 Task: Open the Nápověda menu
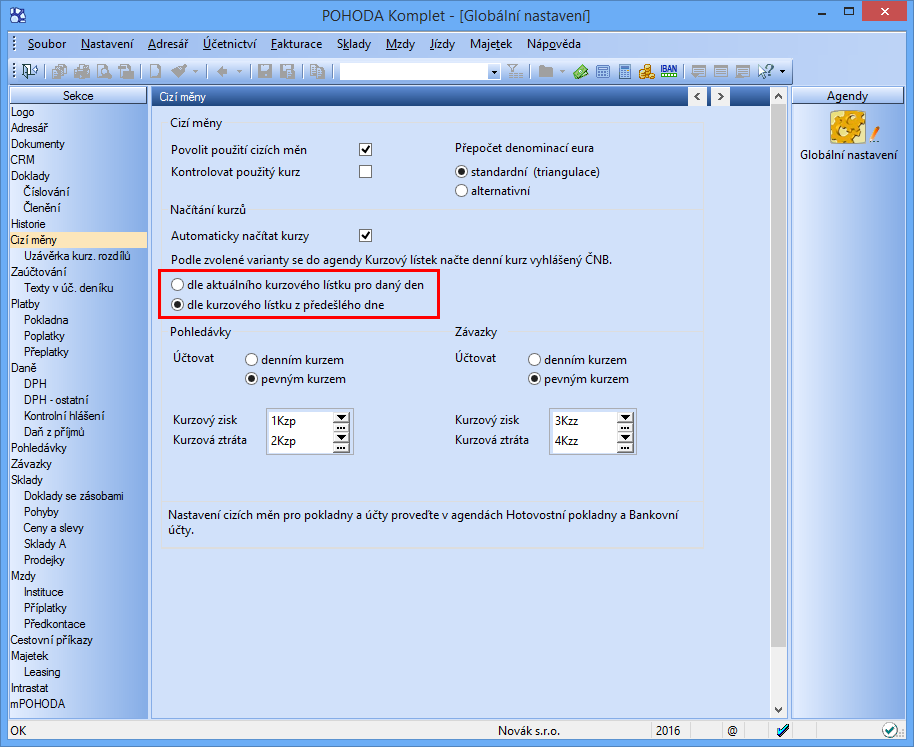point(554,44)
